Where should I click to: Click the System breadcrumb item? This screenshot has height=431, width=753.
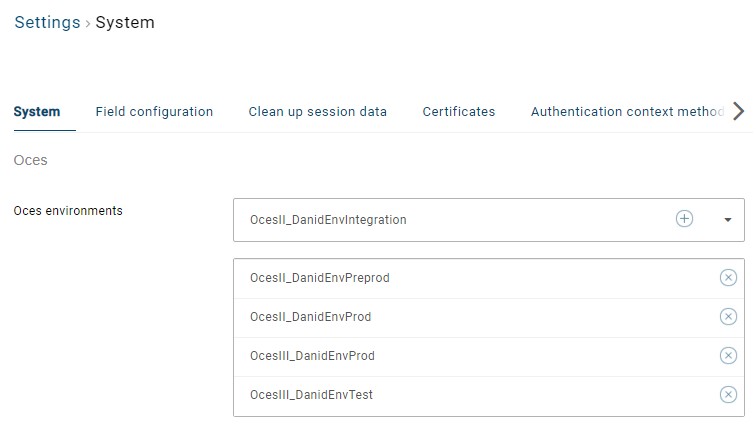(125, 22)
